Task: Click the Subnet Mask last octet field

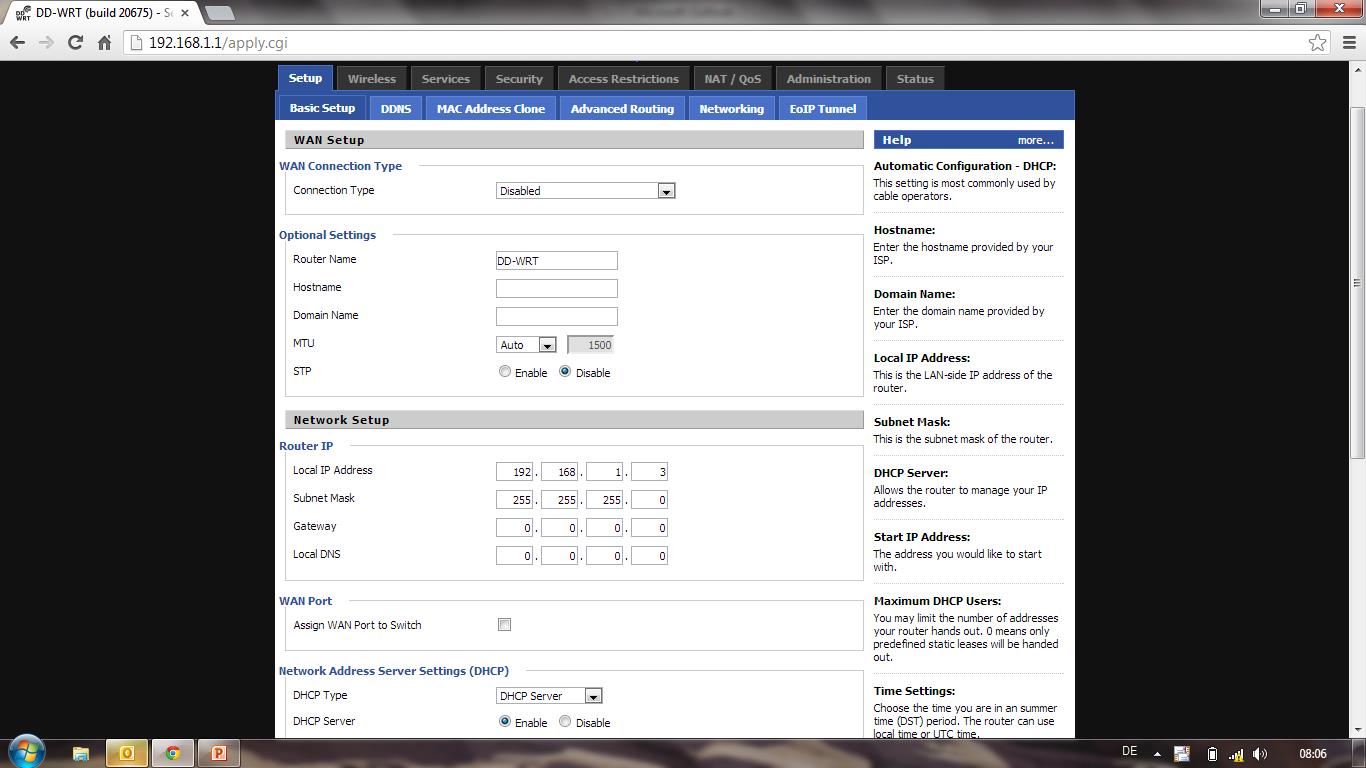Action: click(x=649, y=499)
